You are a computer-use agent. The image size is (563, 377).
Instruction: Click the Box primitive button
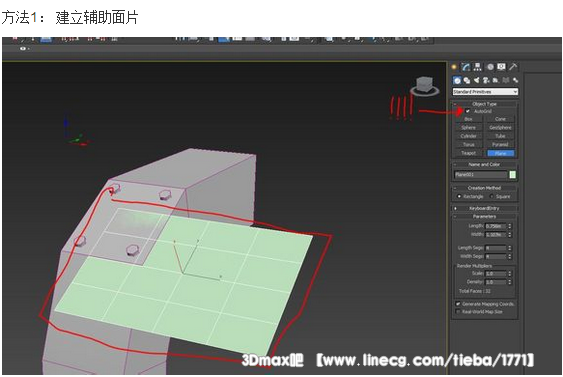pos(468,119)
